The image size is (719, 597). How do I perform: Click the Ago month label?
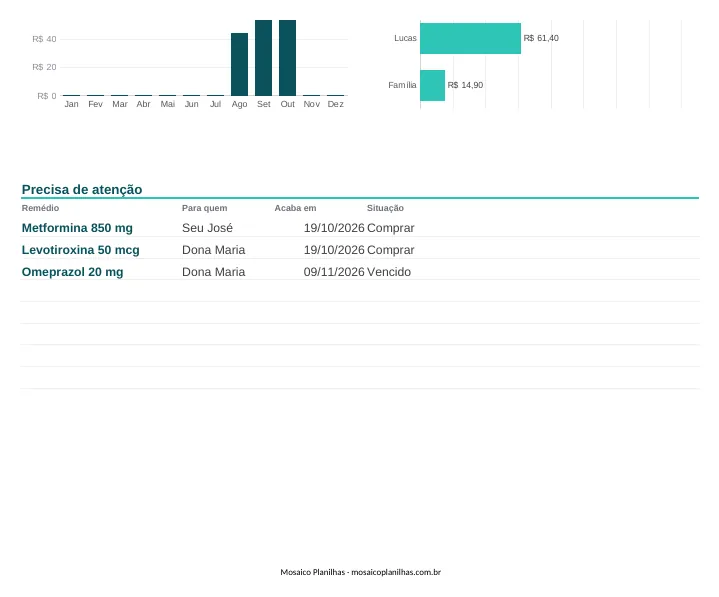239,104
